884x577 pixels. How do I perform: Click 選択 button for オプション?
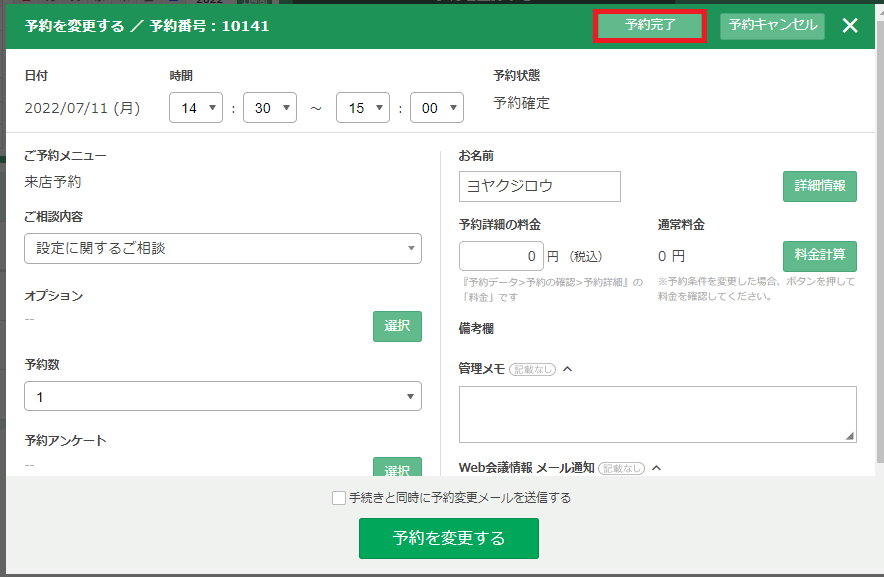pyautogui.click(x=397, y=326)
